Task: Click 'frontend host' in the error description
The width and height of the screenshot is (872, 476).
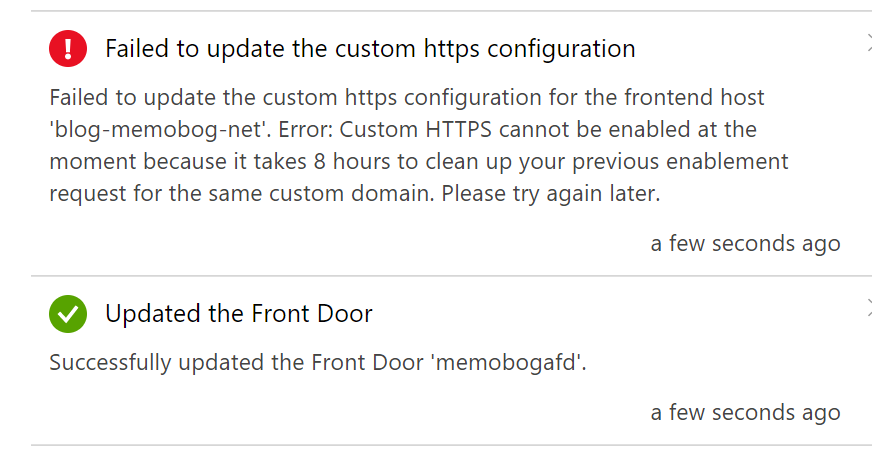Action: tap(694, 97)
